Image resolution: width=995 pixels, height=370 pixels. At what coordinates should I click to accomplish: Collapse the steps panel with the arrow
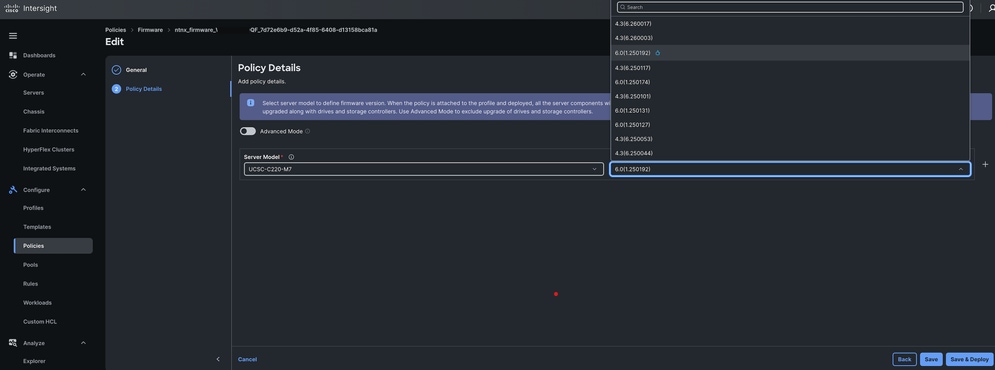(x=218, y=359)
